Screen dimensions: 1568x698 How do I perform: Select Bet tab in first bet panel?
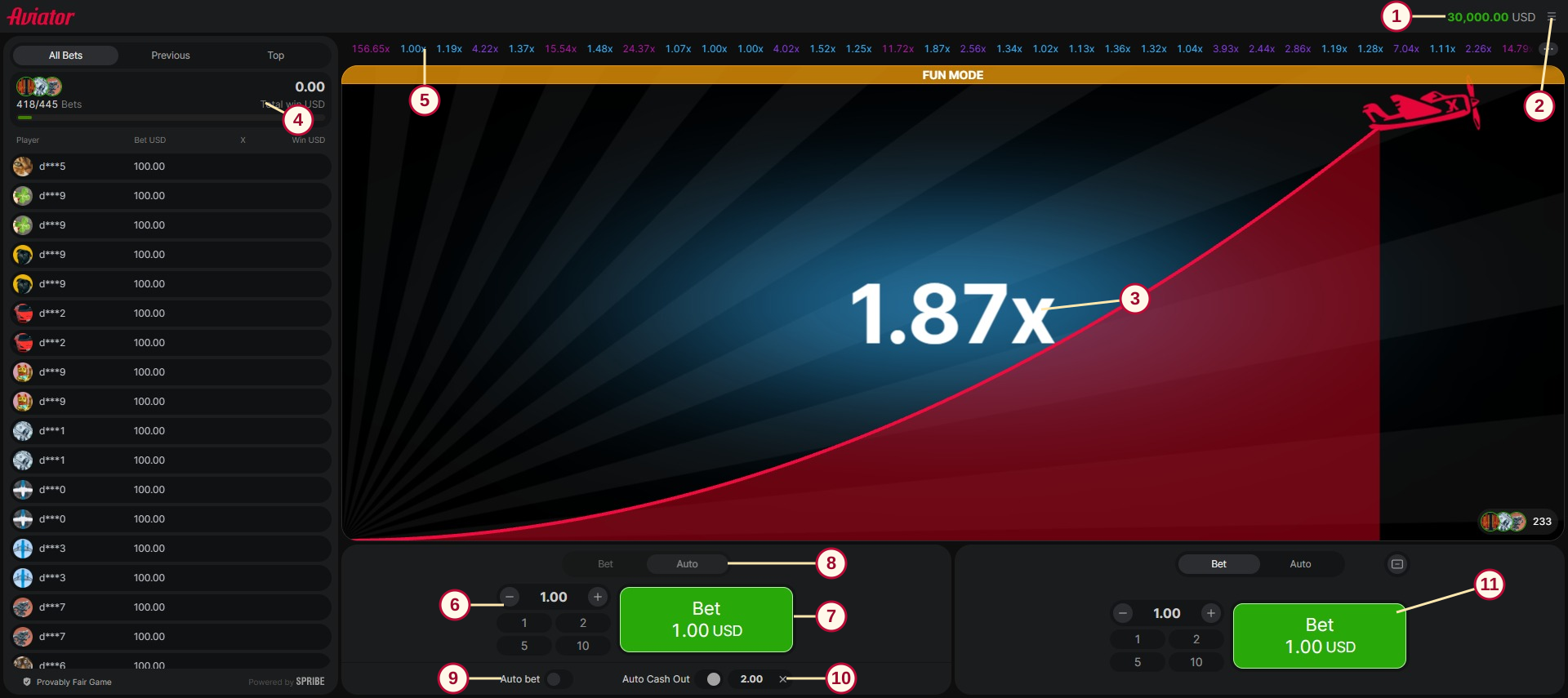(x=605, y=564)
